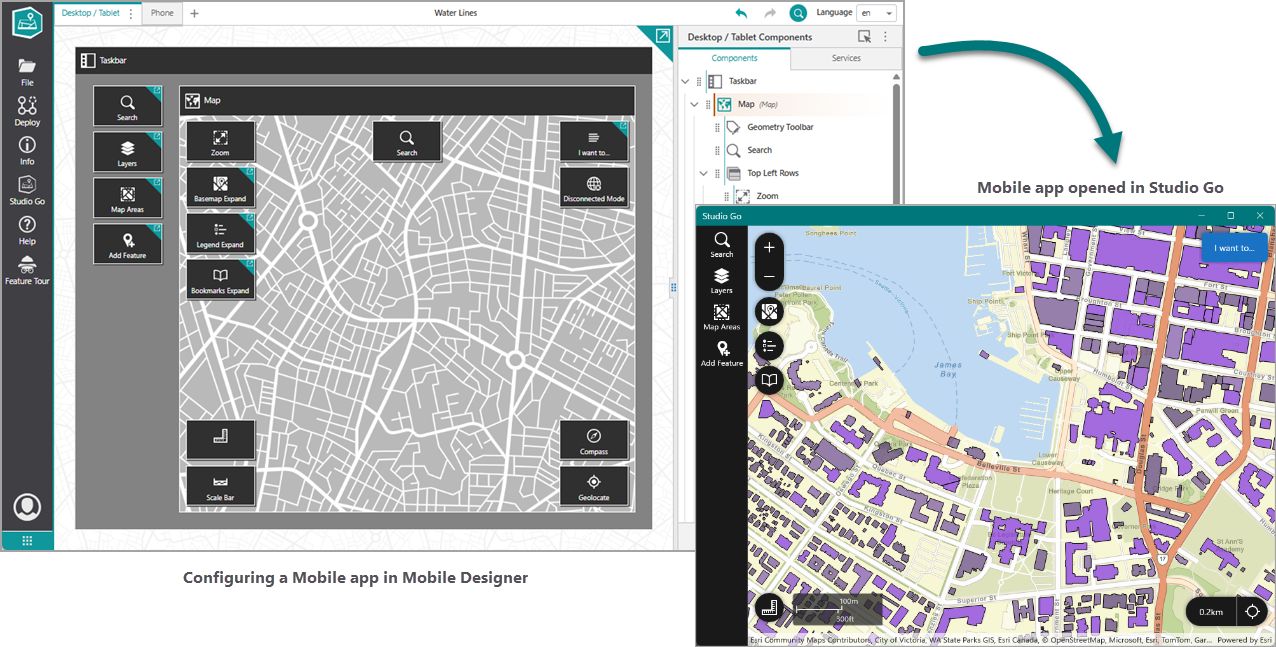Select the Basemap Expand tile

coord(220,187)
